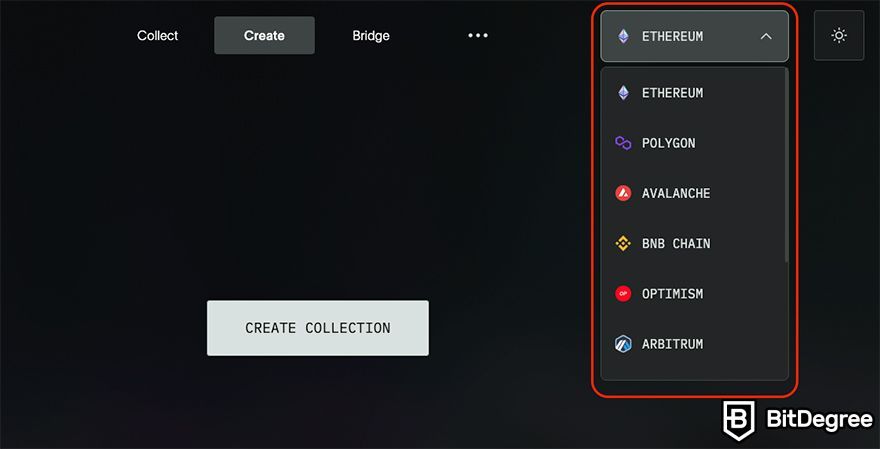Open the Collect tab
The width and height of the screenshot is (880, 449).
158,35
